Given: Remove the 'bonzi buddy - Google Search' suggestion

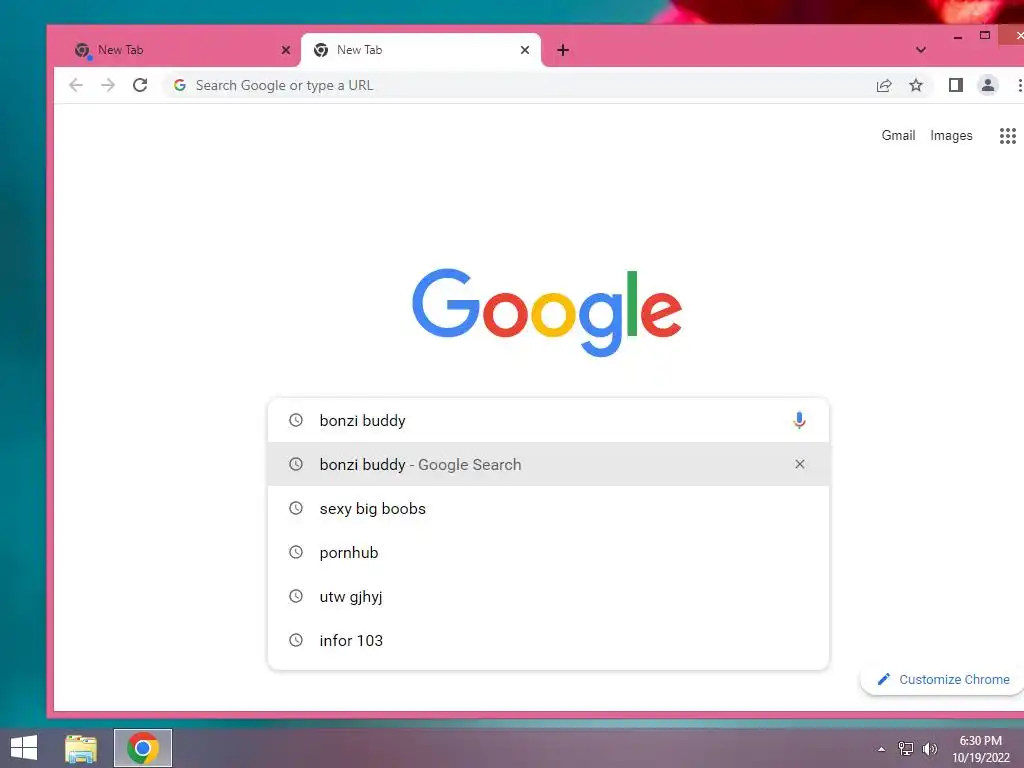Looking at the screenshot, I should (799, 464).
